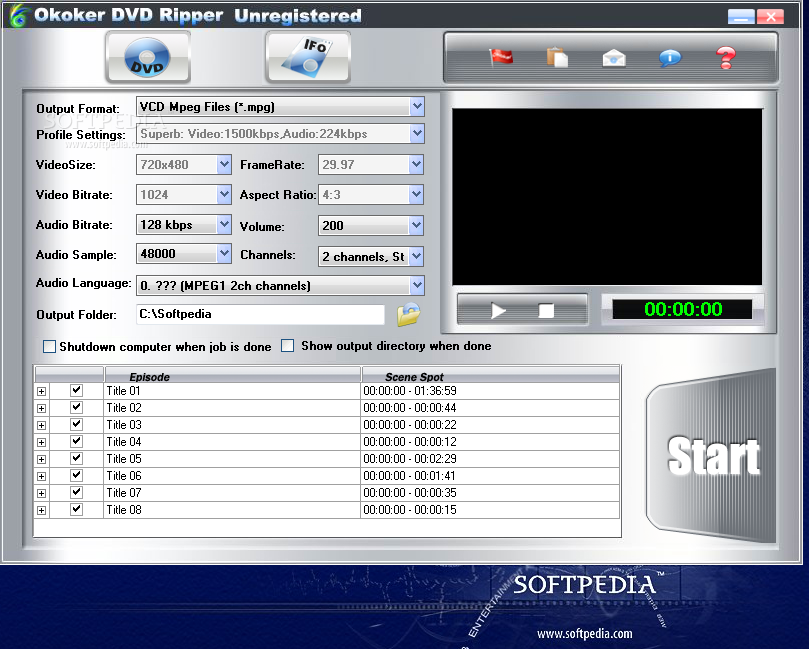Uncheck the Title 03 checkbox
This screenshot has width=809, height=649.
76,424
